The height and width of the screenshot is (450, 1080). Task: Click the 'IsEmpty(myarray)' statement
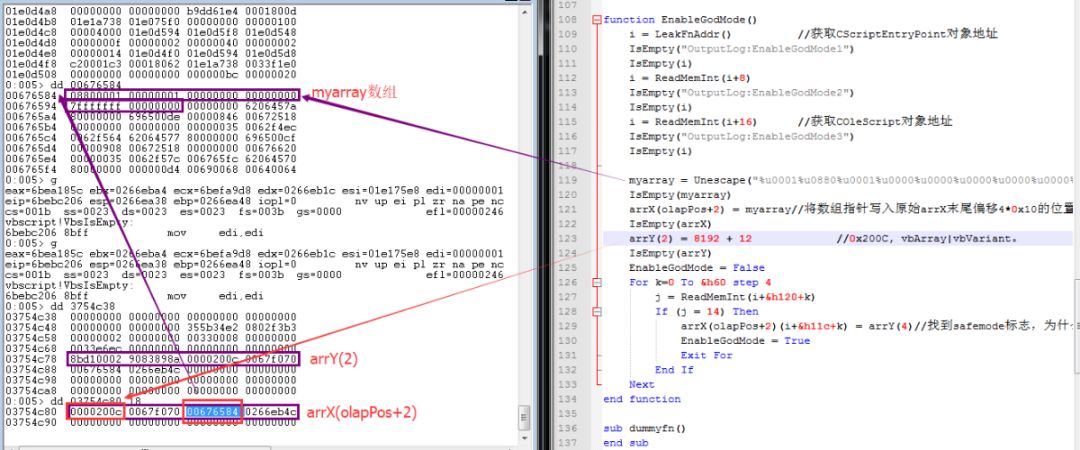tap(679, 194)
